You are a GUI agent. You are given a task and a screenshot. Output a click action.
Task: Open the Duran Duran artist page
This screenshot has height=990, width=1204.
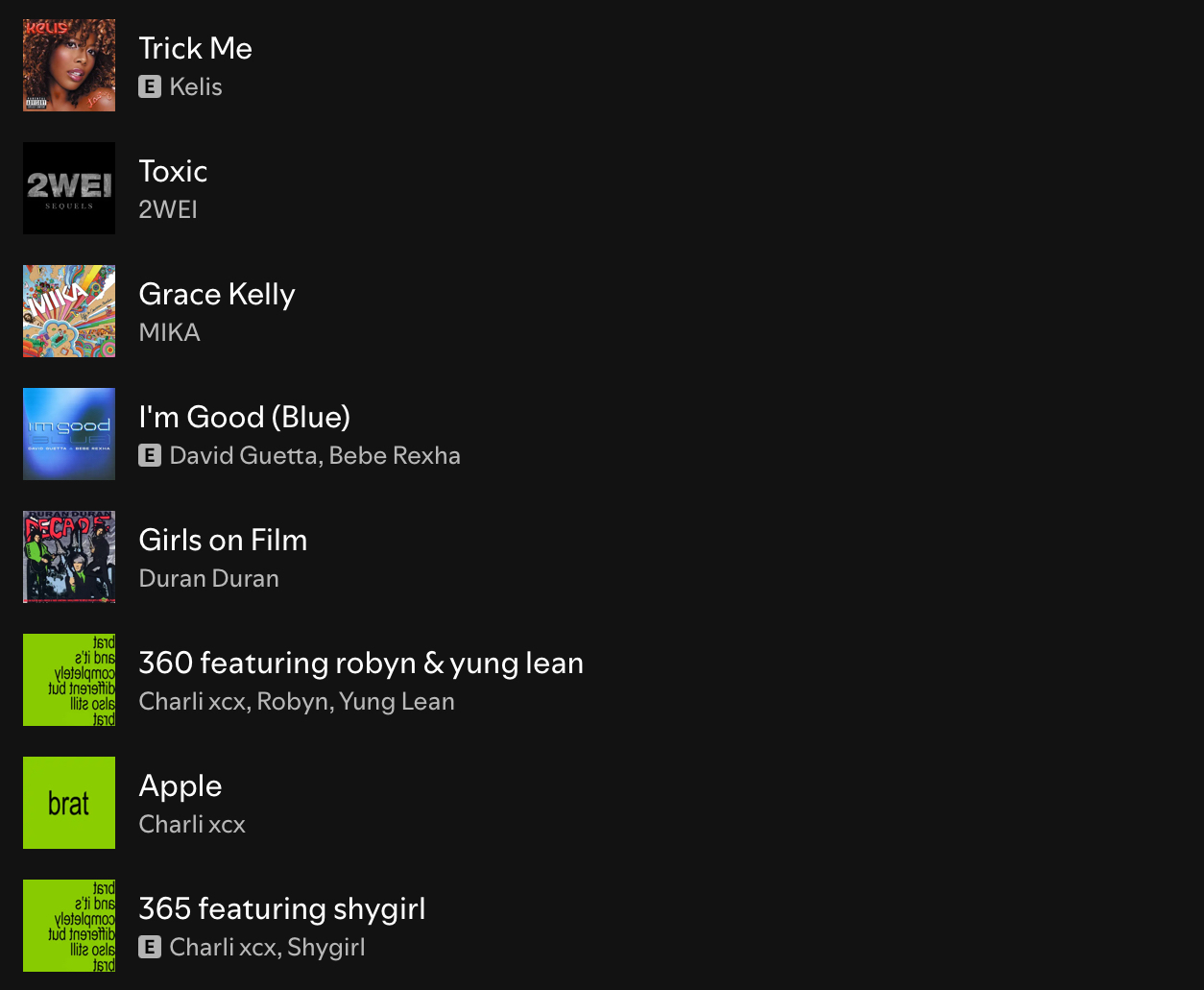[209, 578]
